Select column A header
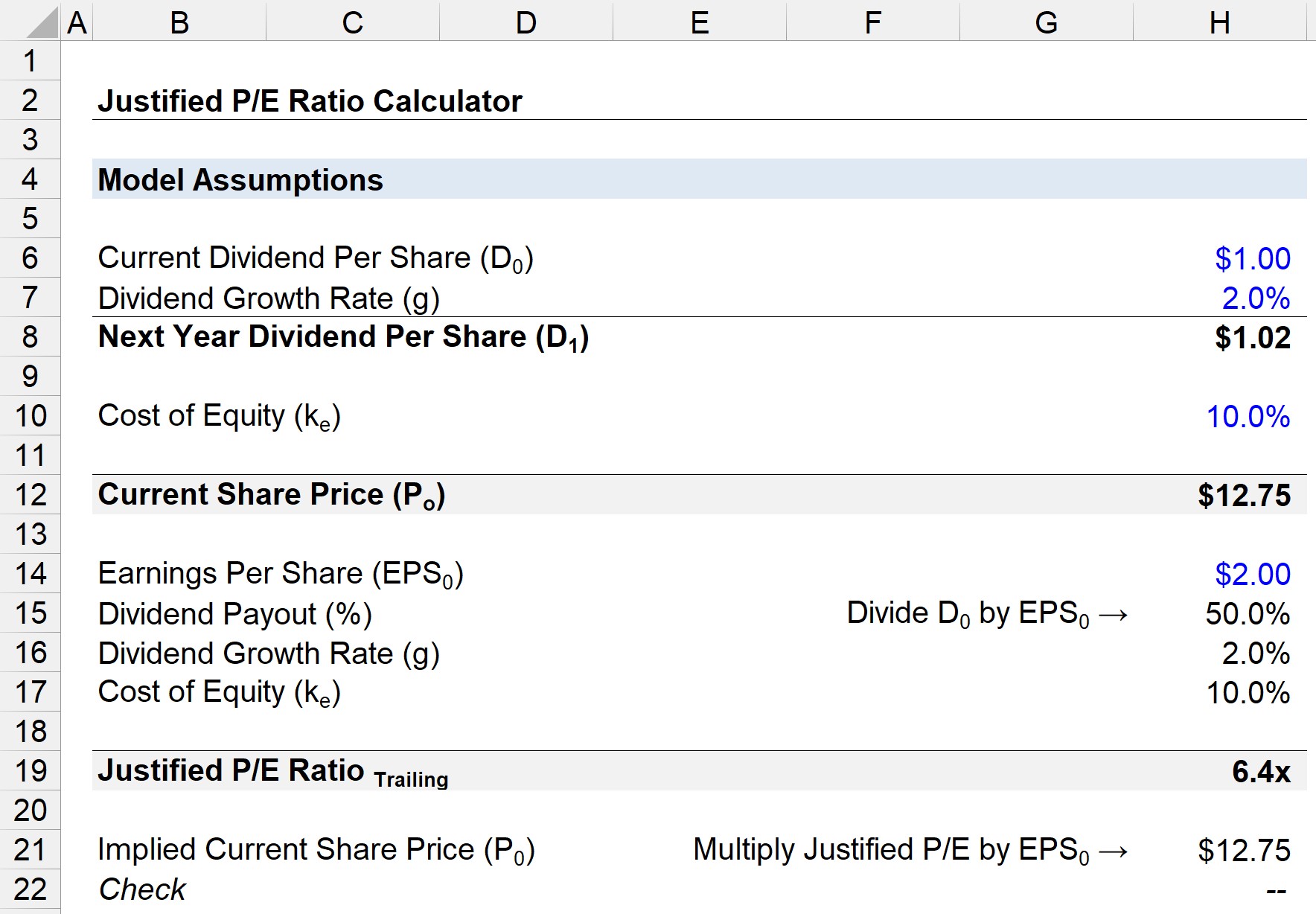The width and height of the screenshot is (1316, 914). point(77,21)
